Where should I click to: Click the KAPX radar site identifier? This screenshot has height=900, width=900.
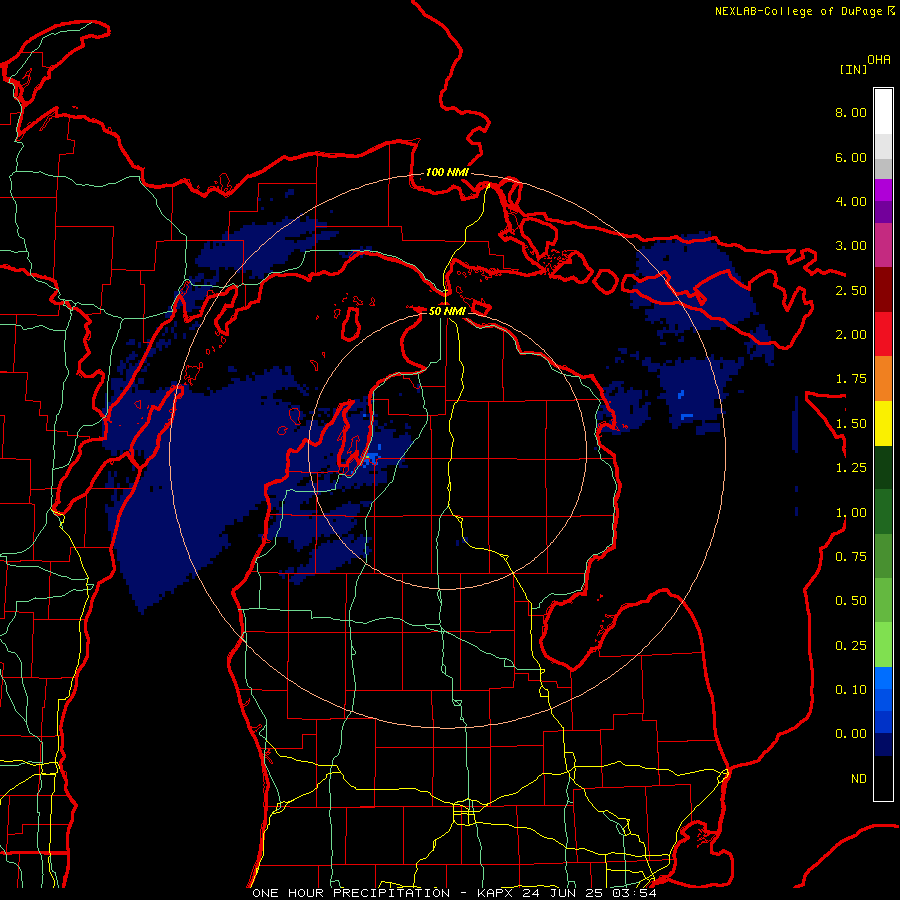click(x=496, y=893)
